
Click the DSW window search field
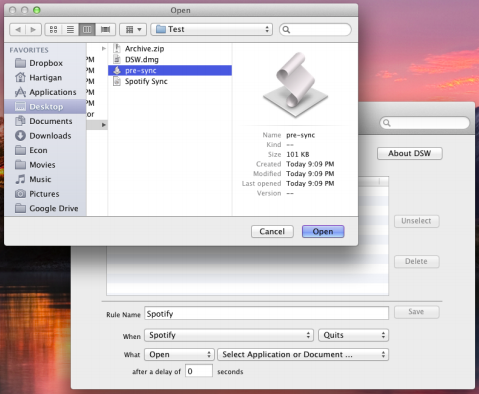(x=424, y=123)
